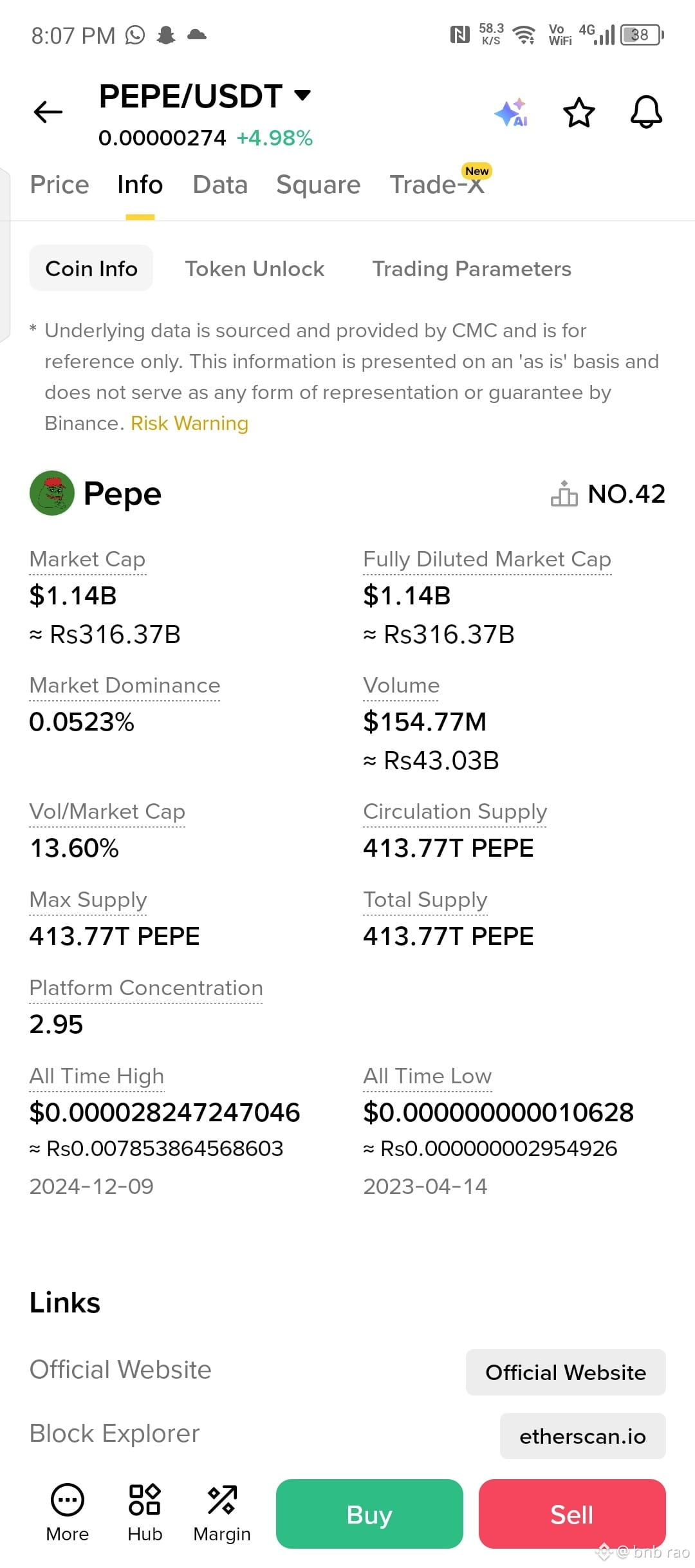
Task: Open the Risk Warning link
Action: click(x=189, y=424)
